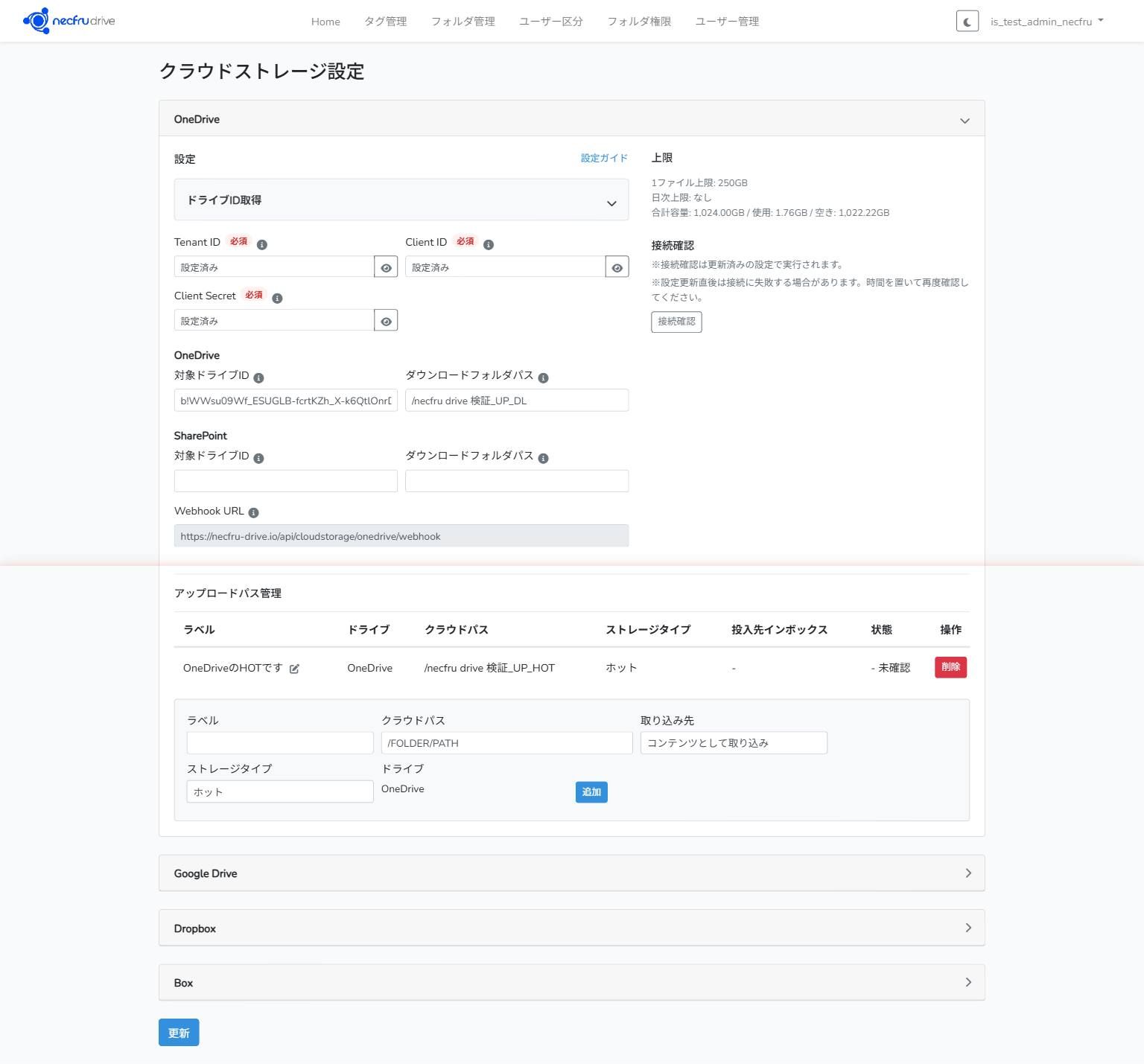Edit OneDrive 対象ドライブID field

pyautogui.click(x=286, y=401)
